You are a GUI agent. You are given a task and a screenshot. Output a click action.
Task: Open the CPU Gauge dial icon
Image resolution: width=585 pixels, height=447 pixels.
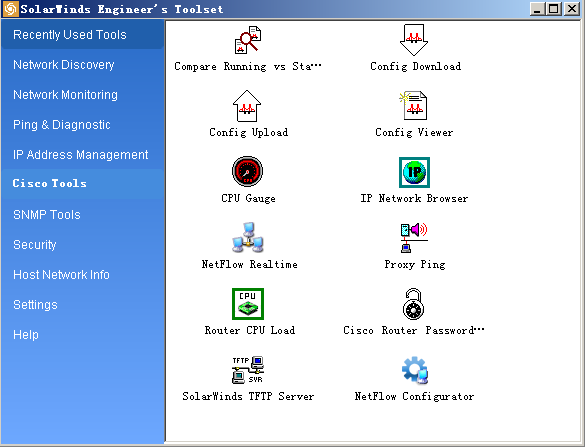coord(247,171)
